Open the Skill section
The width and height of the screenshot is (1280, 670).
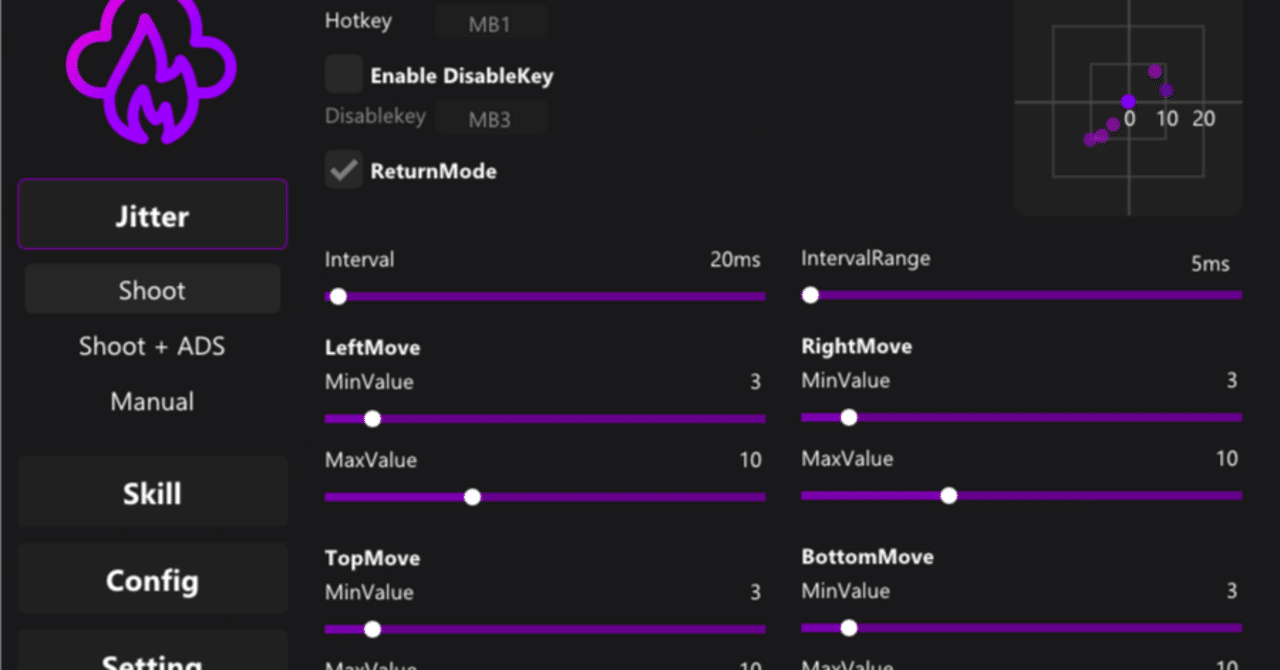coord(152,493)
